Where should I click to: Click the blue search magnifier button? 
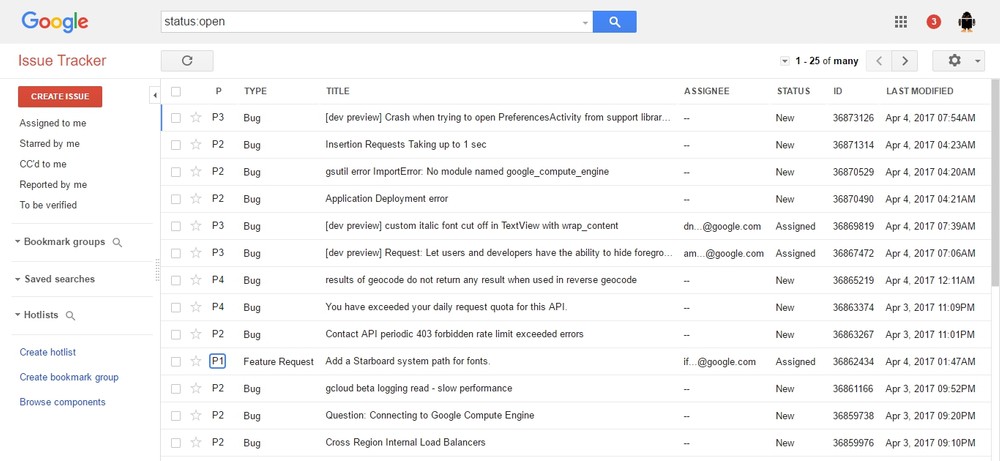pos(614,22)
